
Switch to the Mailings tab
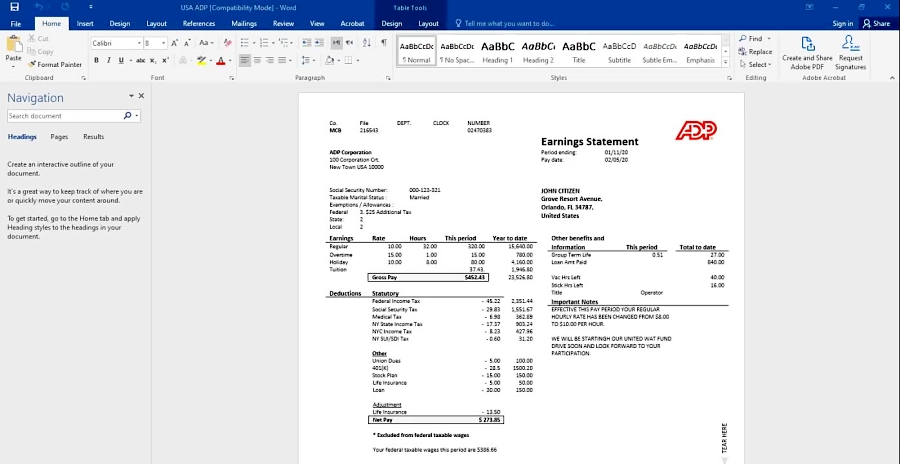244,24
